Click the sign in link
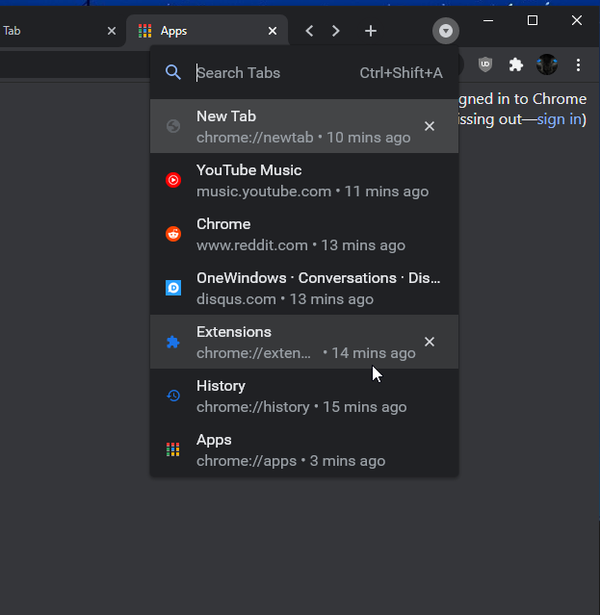The image size is (600, 615). tap(560, 119)
